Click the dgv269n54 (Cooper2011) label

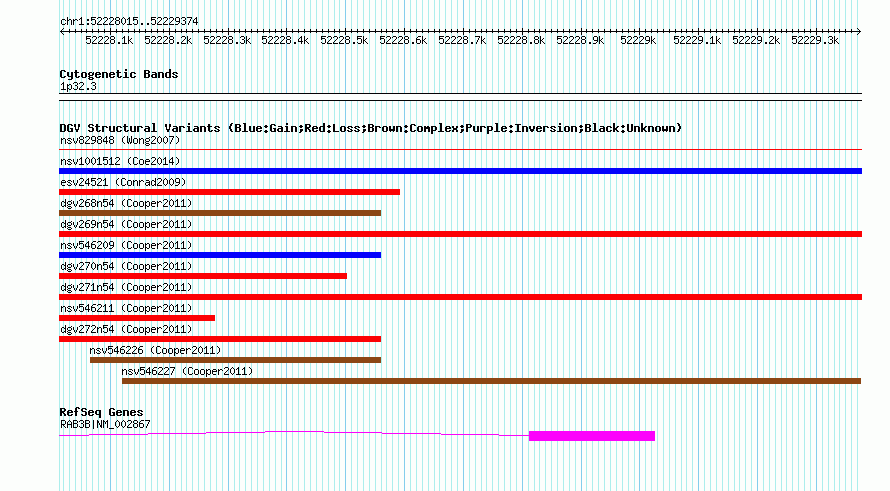(126, 224)
